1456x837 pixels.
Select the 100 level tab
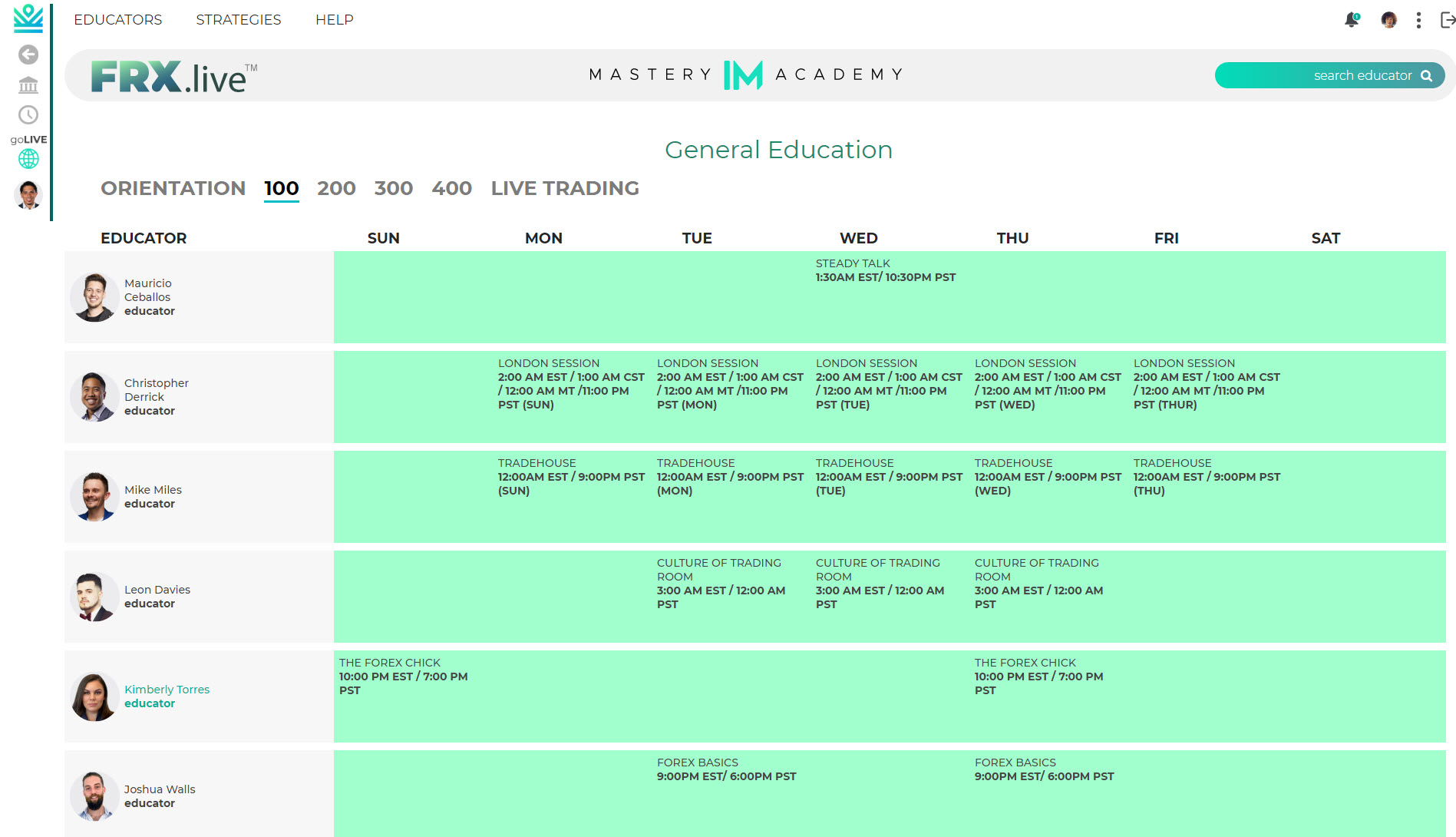282,188
